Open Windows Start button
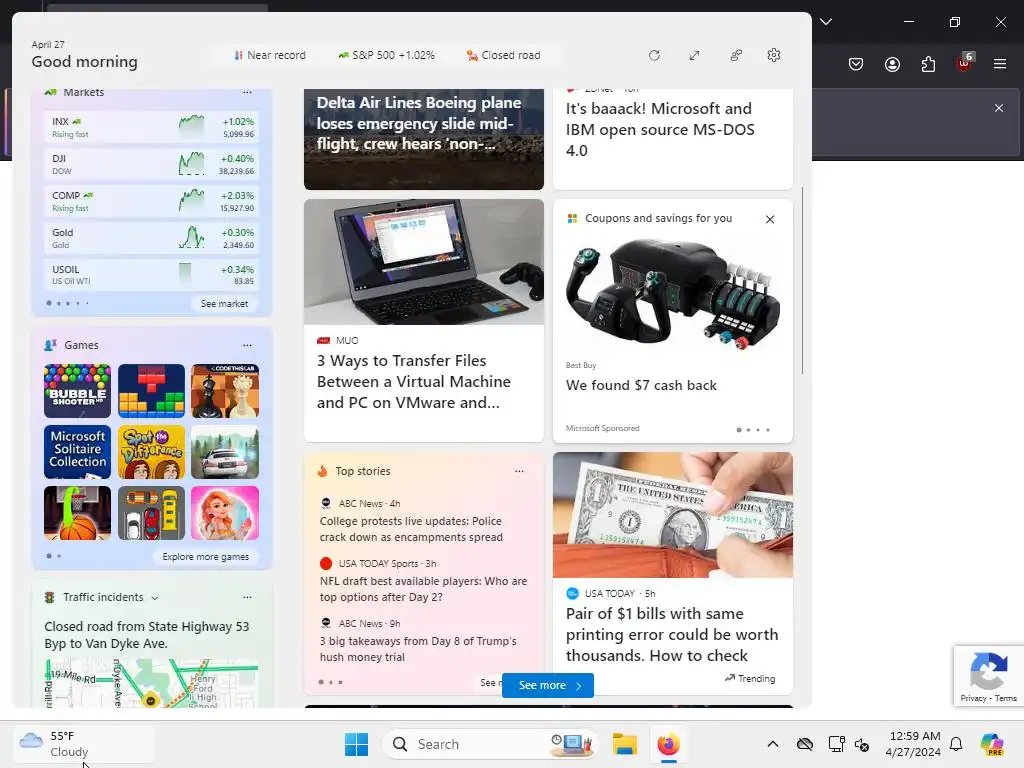The height and width of the screenshot is (768, 1024). [357, 744]
